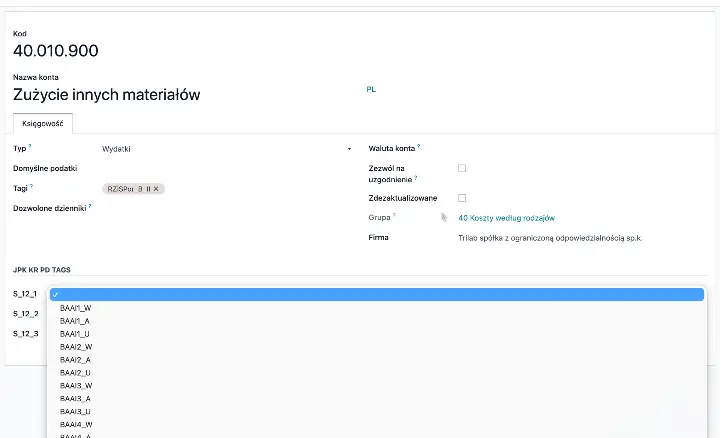Open the Typ dropdown showing Wydatki
Viewport: 720px width, 438px height.
click(225, 149)
